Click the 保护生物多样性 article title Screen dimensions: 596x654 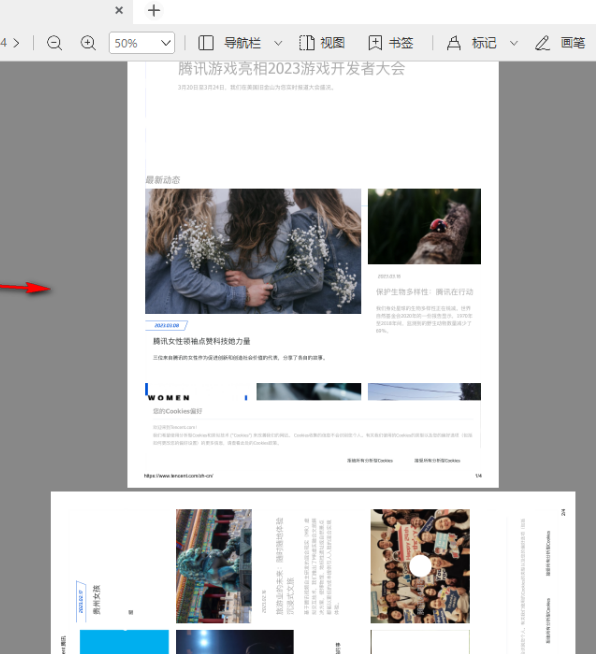(x=425, y=292)
